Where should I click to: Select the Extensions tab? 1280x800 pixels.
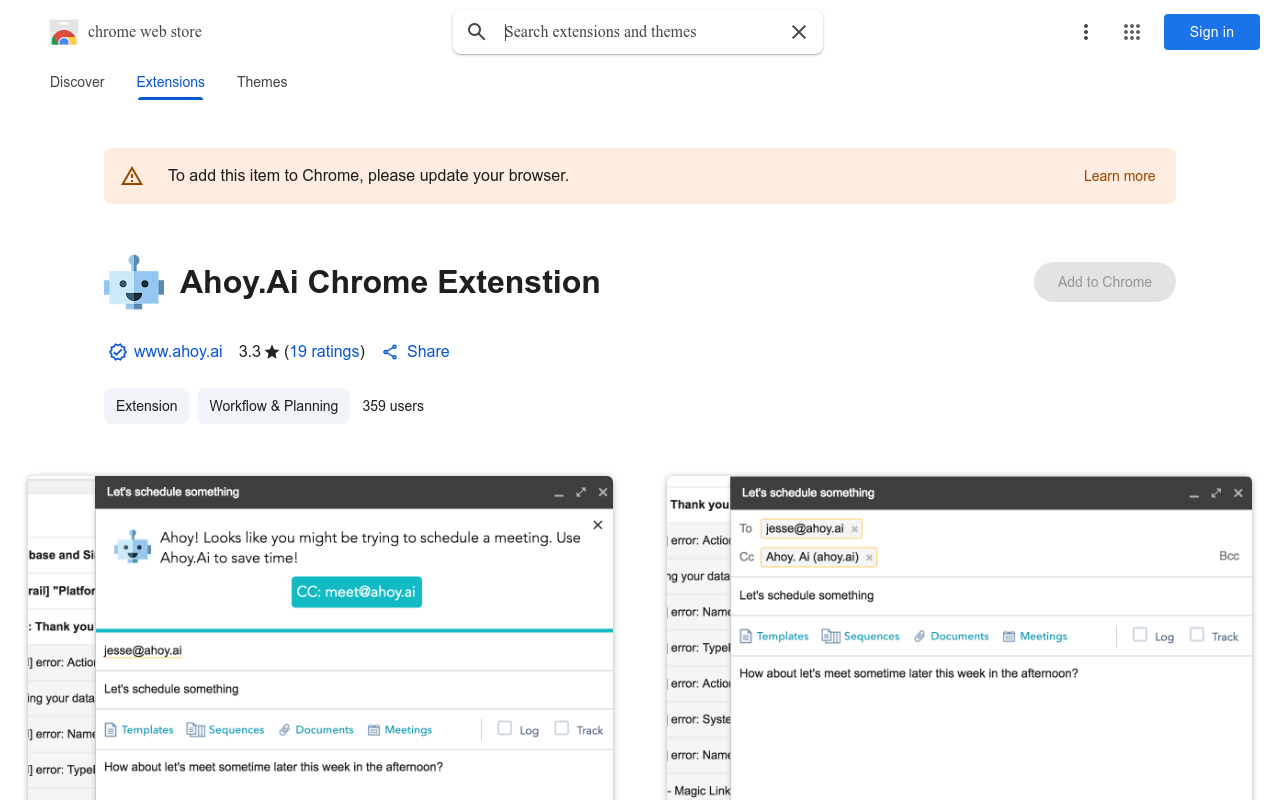171,82
